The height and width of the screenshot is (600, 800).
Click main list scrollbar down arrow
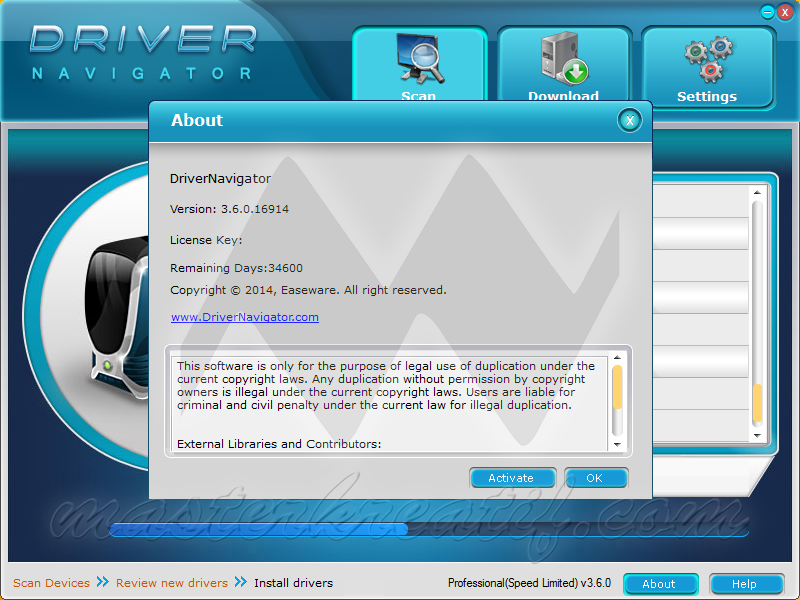(757, 436)
